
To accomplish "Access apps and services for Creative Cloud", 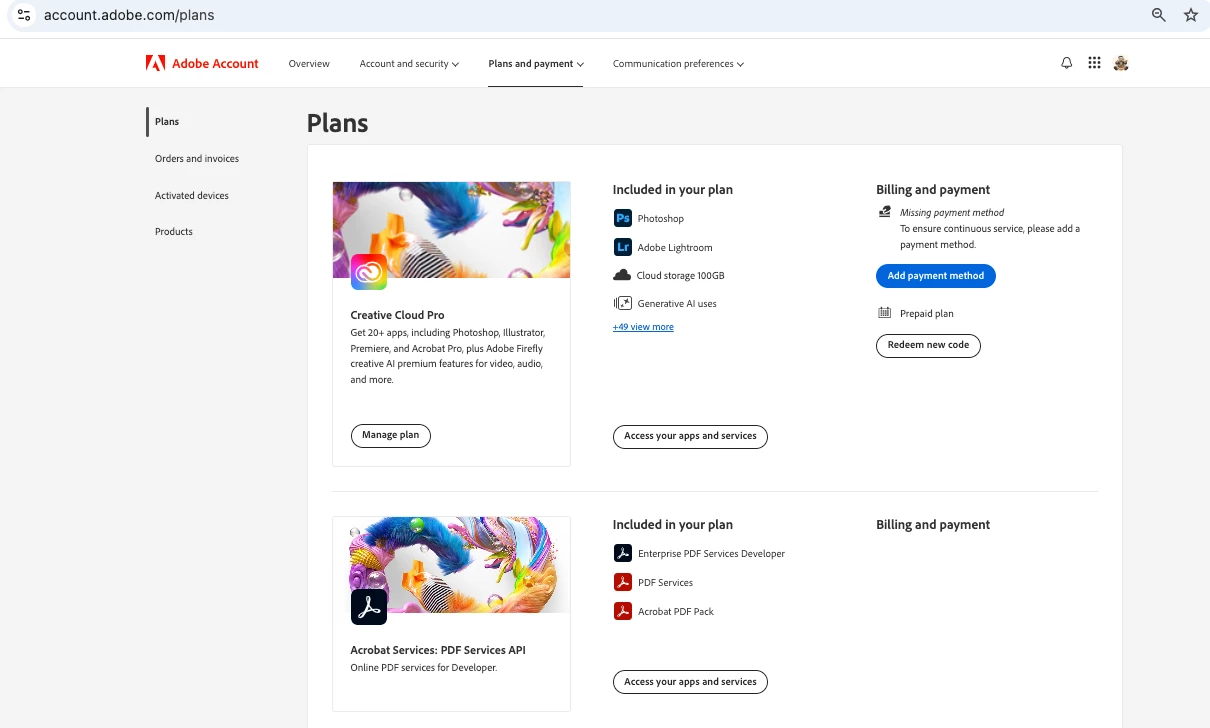I will pos(690,436).
